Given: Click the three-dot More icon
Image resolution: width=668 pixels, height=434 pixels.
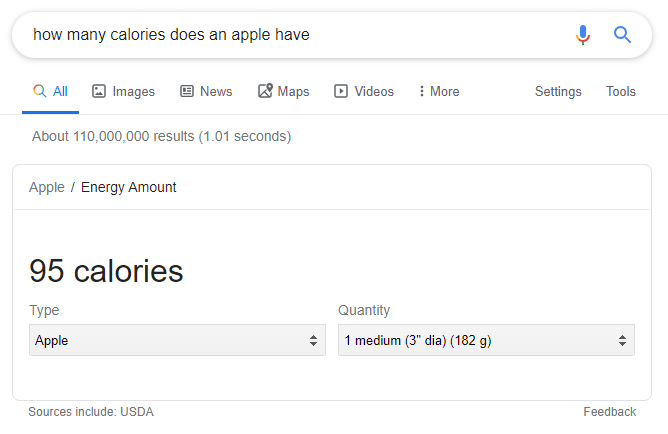Looking at the screenshot, I should (x=421, y=91).
